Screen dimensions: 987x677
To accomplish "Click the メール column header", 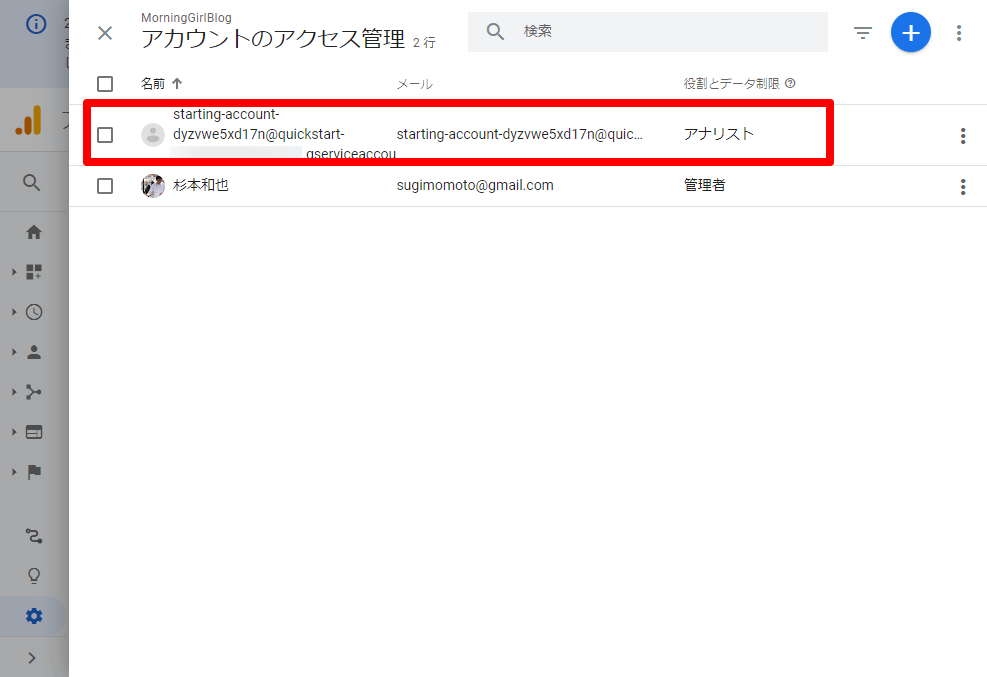I will click(414, 84).
